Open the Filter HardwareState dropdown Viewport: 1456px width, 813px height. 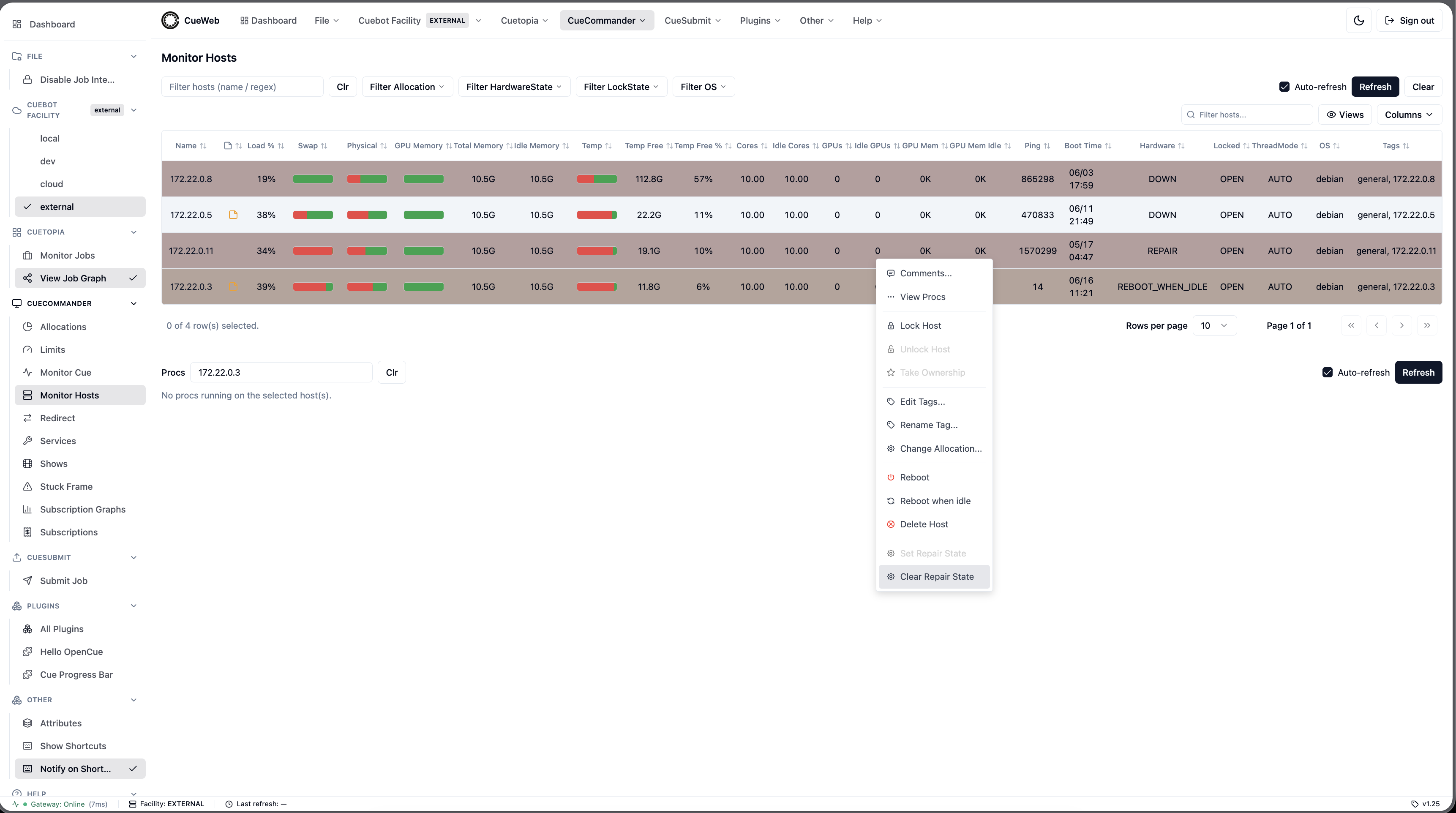[514, 87]
